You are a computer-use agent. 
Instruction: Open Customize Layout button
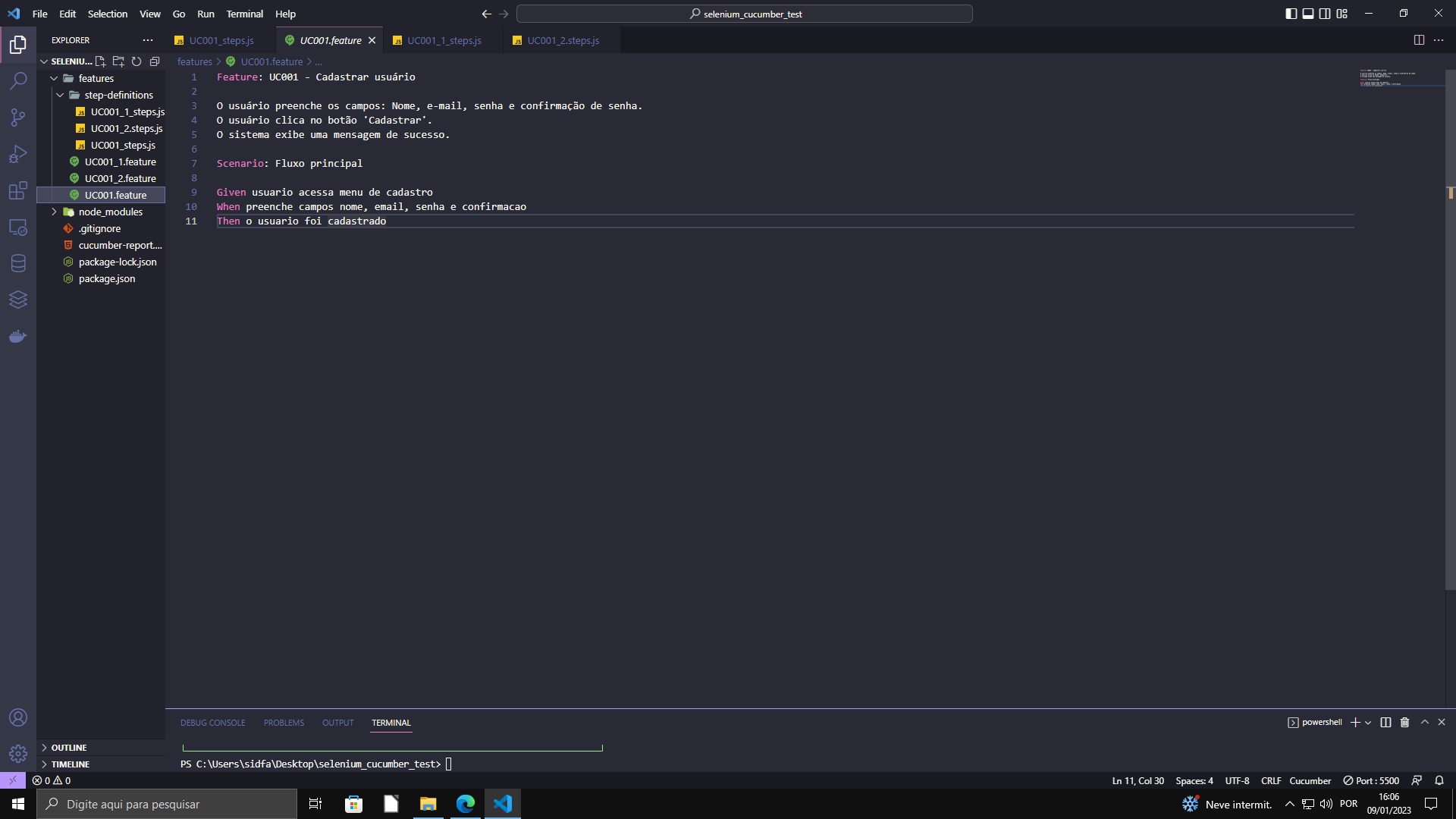pyautogui.click(x=1342, y=14)
